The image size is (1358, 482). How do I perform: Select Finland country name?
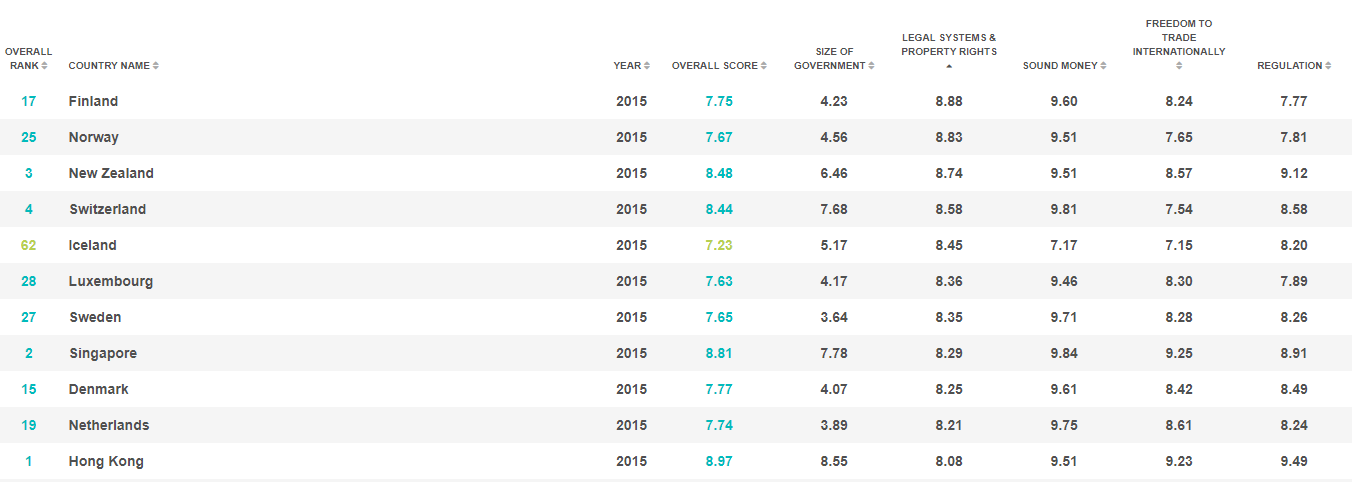coord(93,101)
